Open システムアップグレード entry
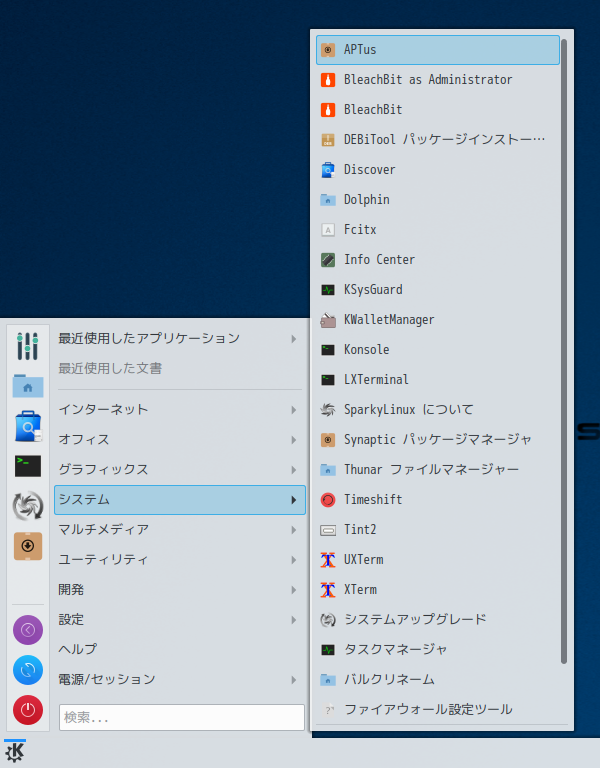The height and width of the screenshot is (768, 600). pos(438,620)
